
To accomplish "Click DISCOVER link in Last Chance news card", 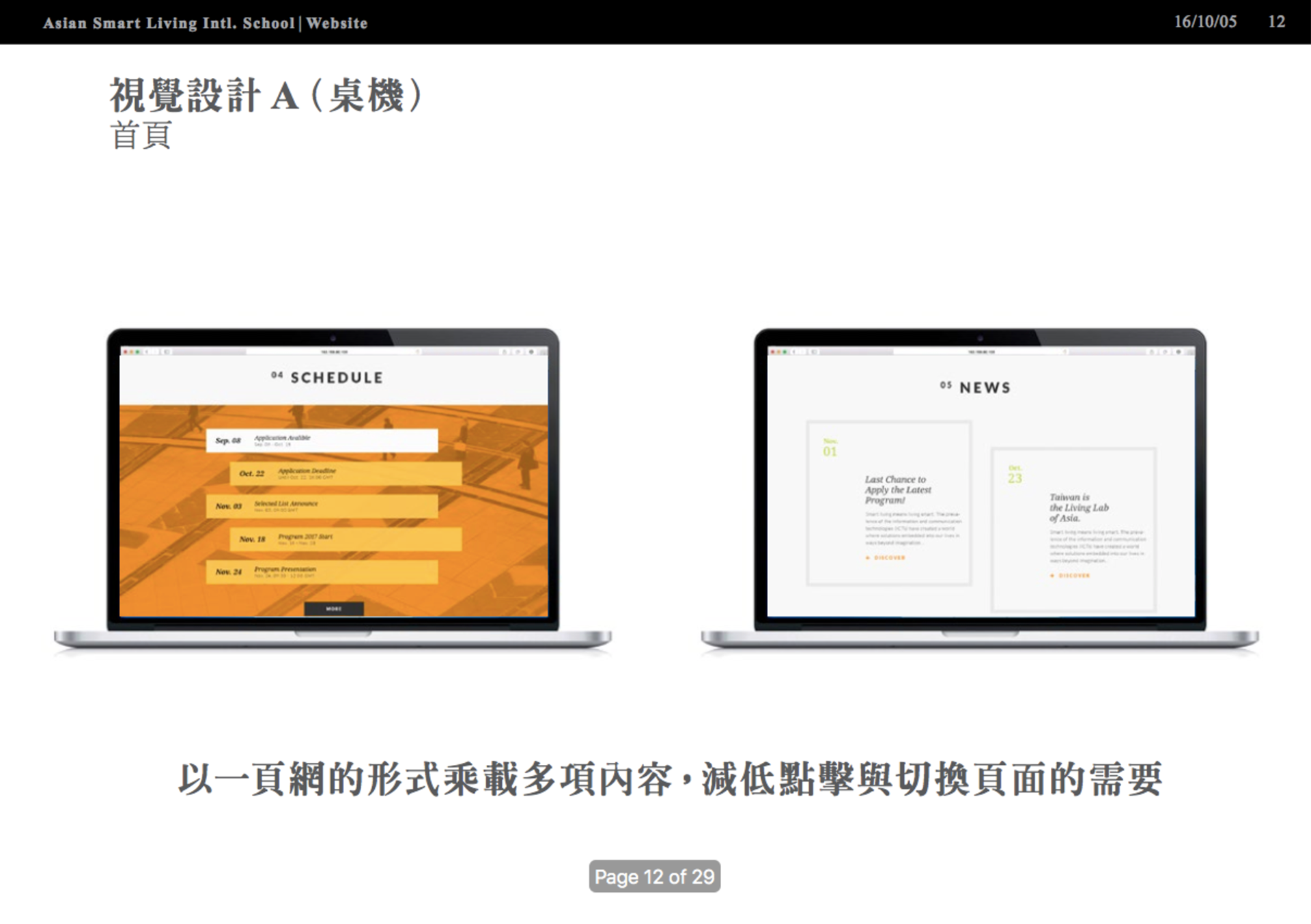I will pos(888,558).
